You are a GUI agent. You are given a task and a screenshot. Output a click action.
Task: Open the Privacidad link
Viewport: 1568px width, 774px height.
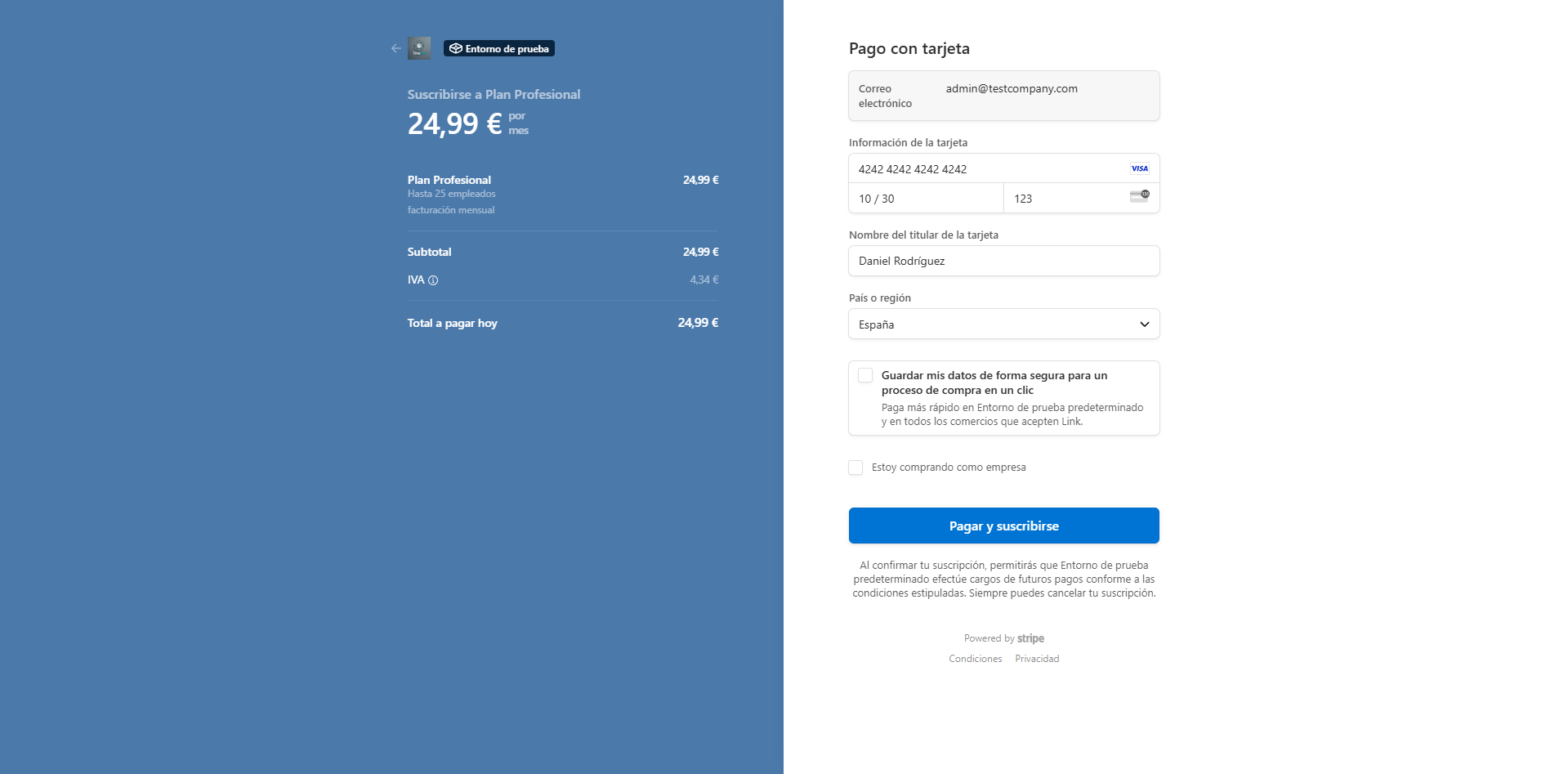(x=1037, y=659)
